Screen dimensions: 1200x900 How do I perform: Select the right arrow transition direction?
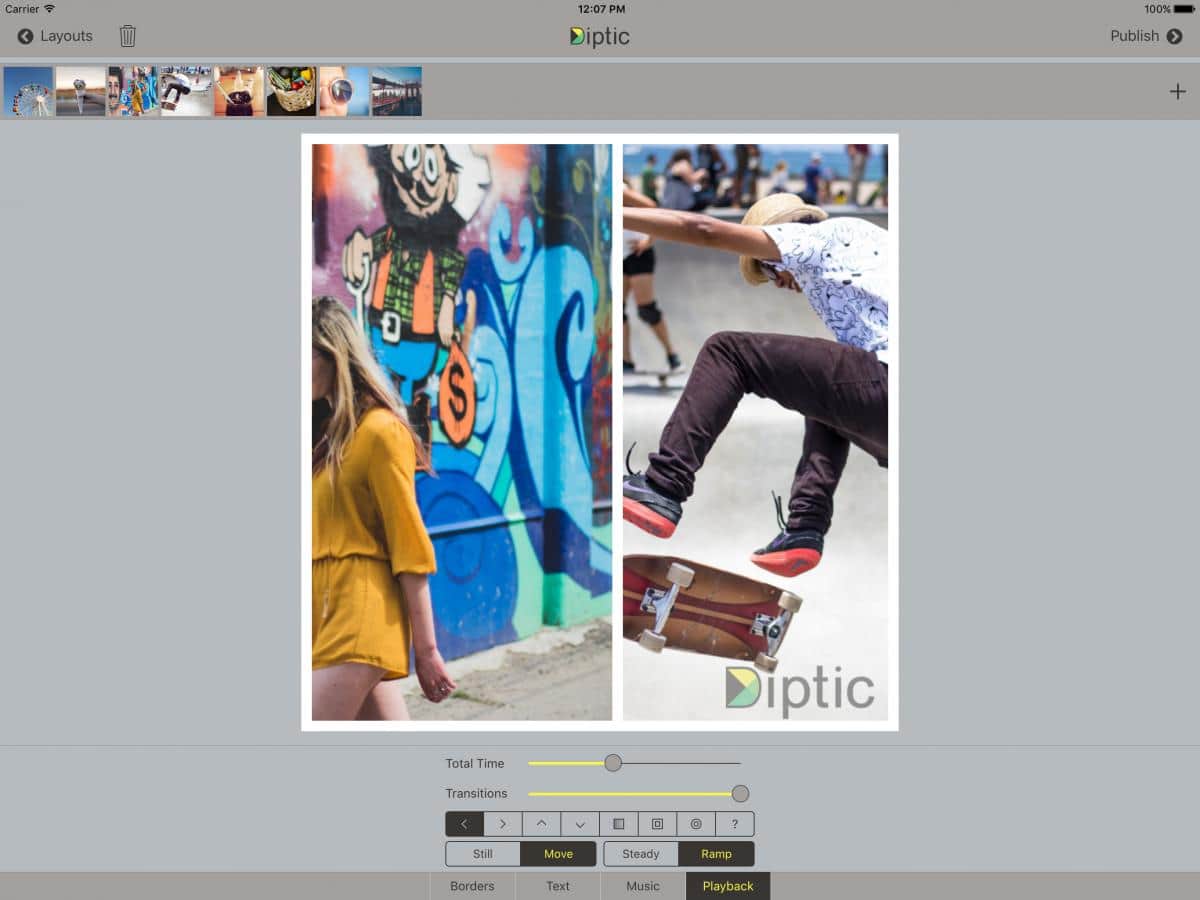[x=503, y=824]
